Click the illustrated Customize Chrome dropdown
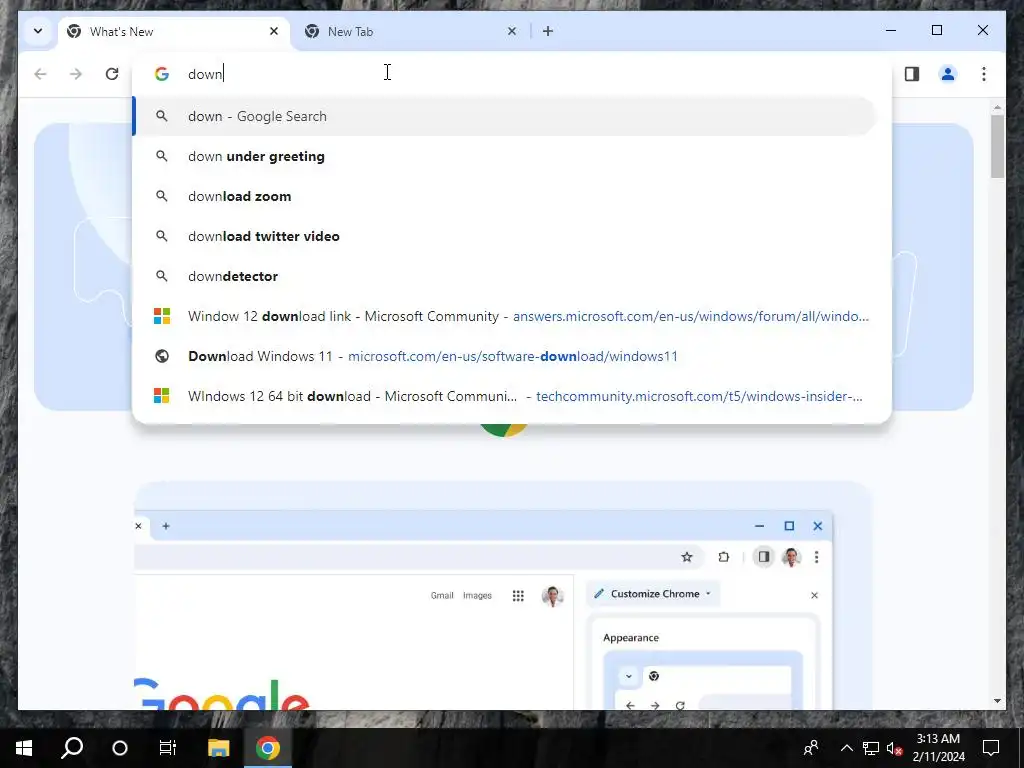This screenshot has height=768, width=1024. tap(653, 594)
